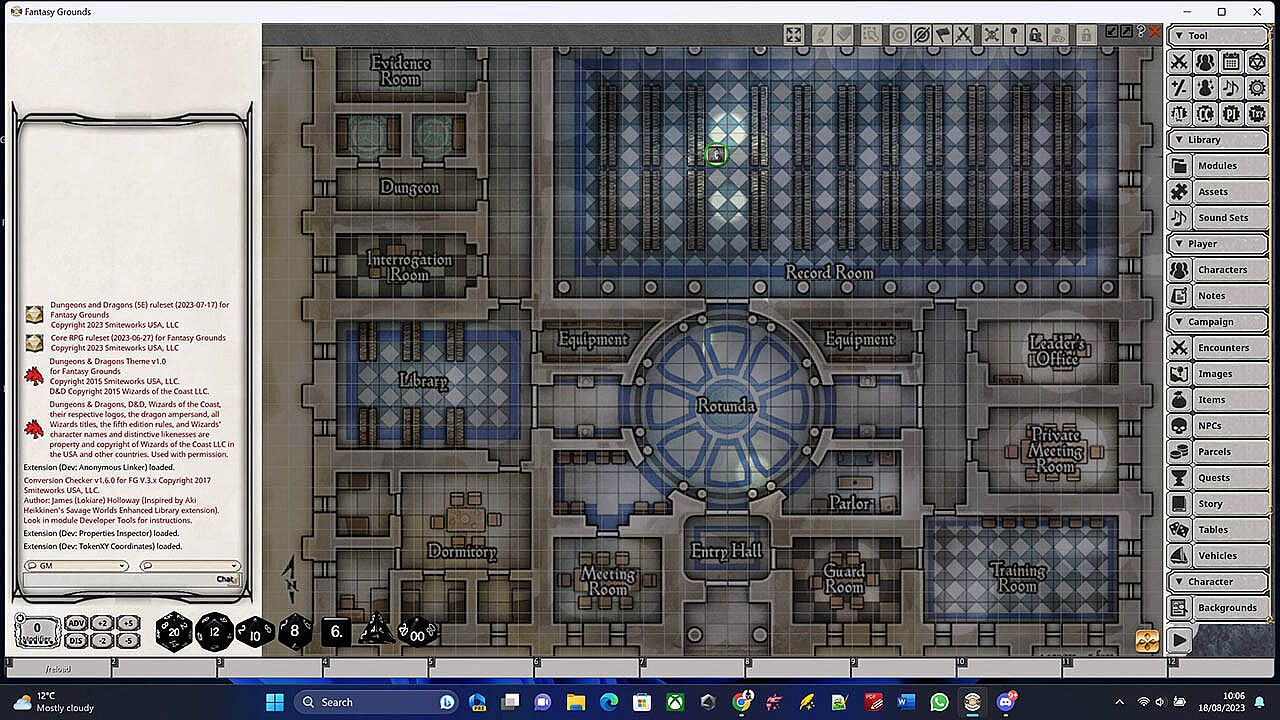Click the play arrow button below sidebar
Screen dimensions: 1280x720
1180,640
